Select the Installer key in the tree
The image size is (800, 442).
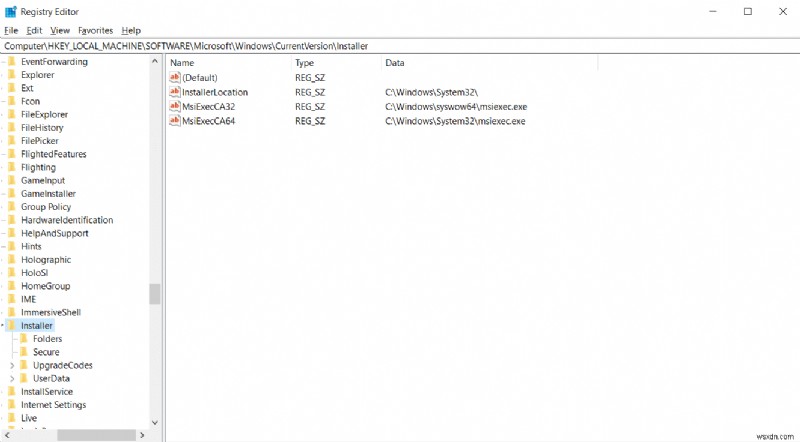point(37,326)
